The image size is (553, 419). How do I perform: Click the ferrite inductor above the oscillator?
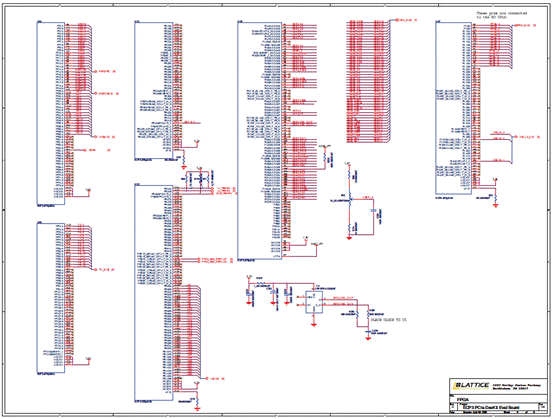[261, 283]
